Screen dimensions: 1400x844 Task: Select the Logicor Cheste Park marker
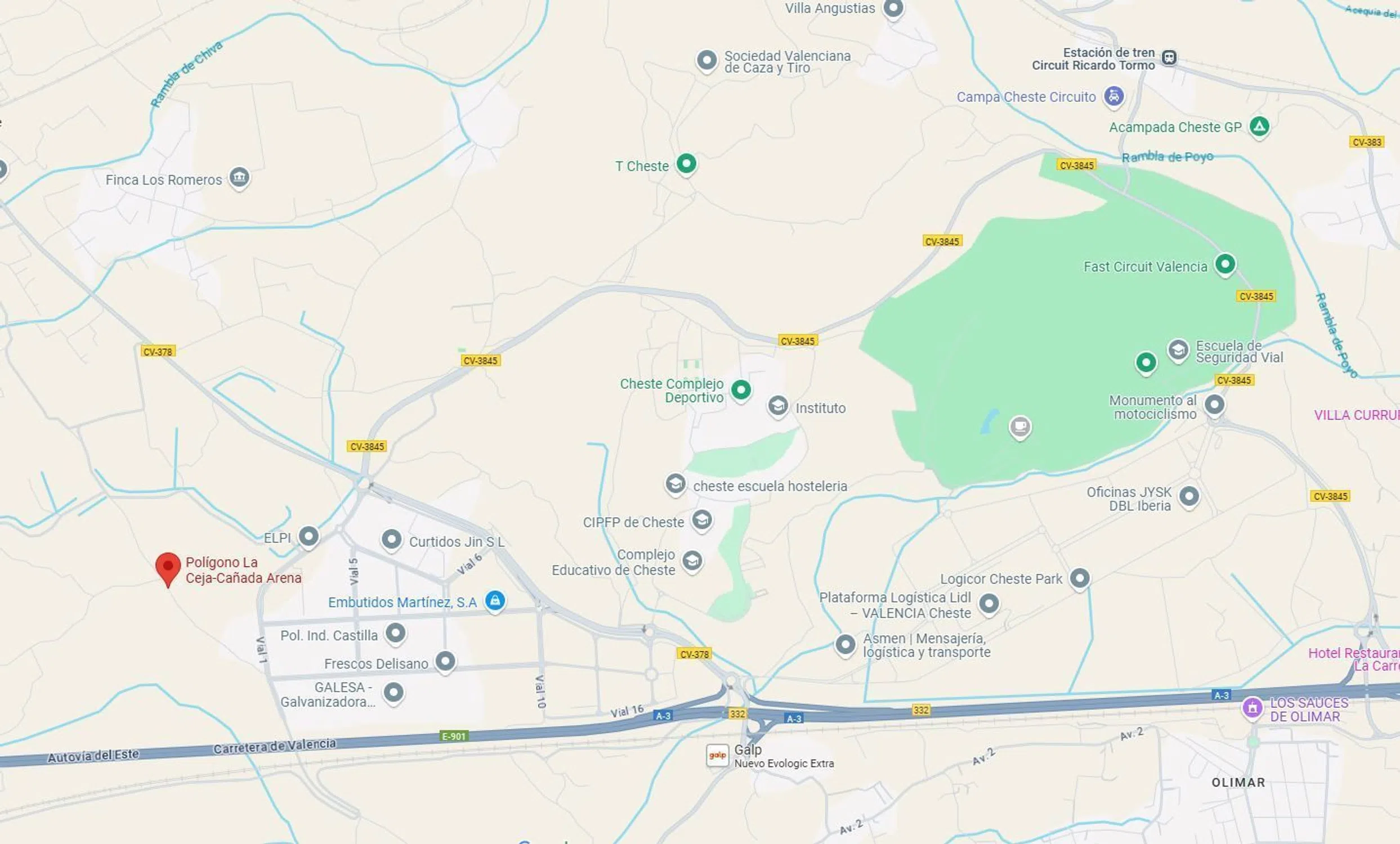pyautogui.click(x=1080, y=579)
